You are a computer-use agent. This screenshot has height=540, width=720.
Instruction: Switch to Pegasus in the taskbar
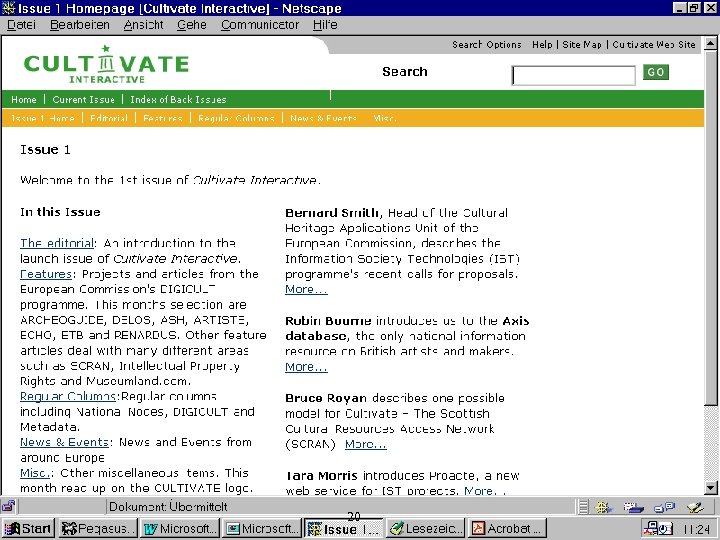coord(98,529)
